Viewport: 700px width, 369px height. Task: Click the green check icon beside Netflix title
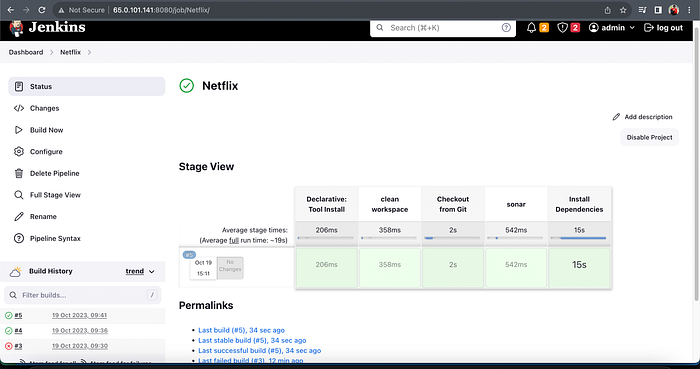coord(187,86)
